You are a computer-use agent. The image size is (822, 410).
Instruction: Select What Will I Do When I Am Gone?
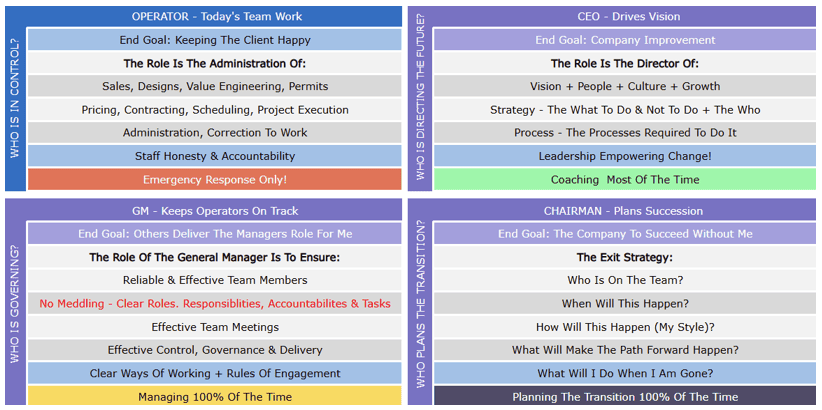[625, 373]
